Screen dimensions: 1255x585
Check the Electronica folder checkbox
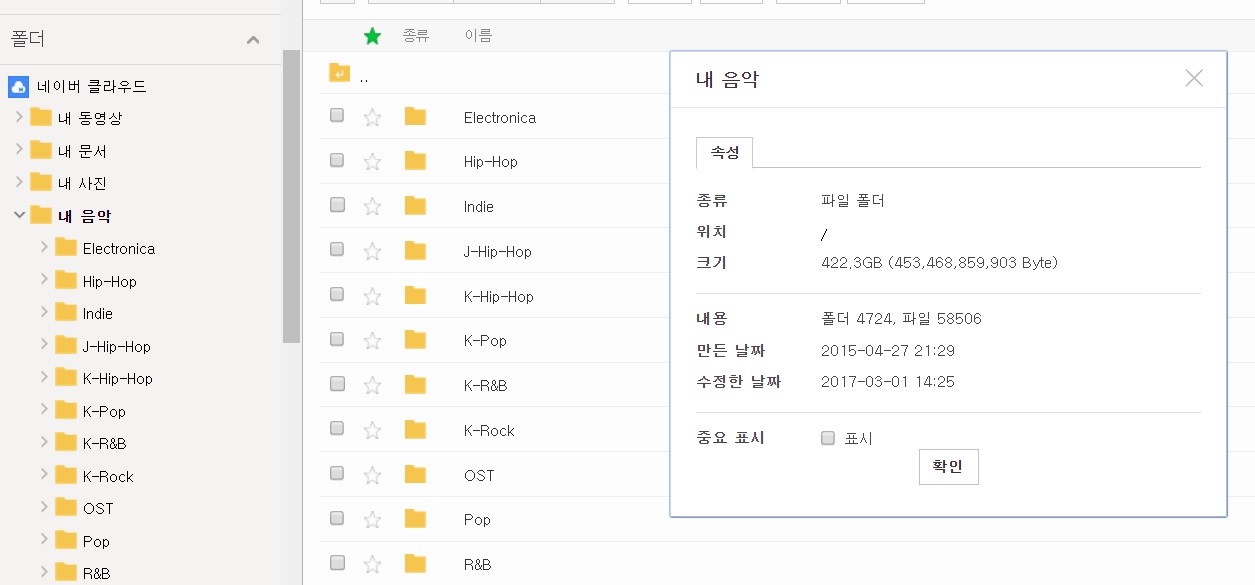click(337, 116)
